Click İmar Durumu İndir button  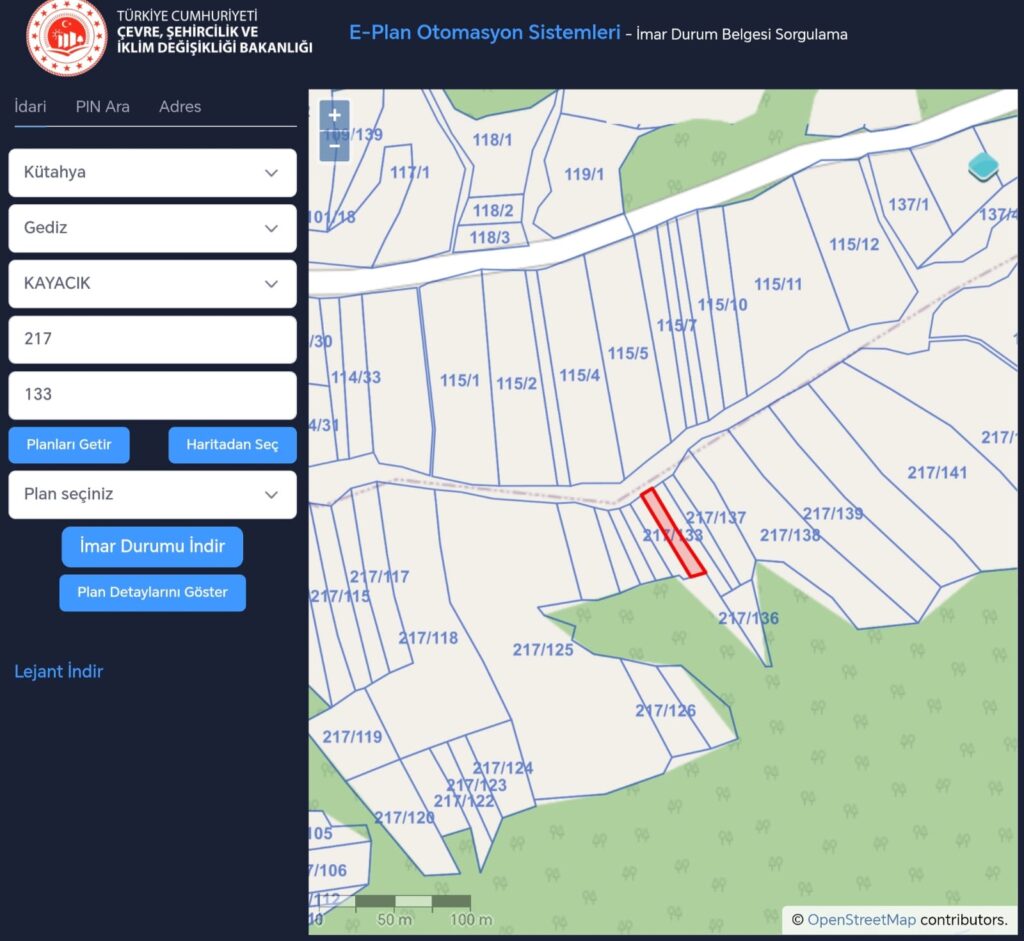152,547
